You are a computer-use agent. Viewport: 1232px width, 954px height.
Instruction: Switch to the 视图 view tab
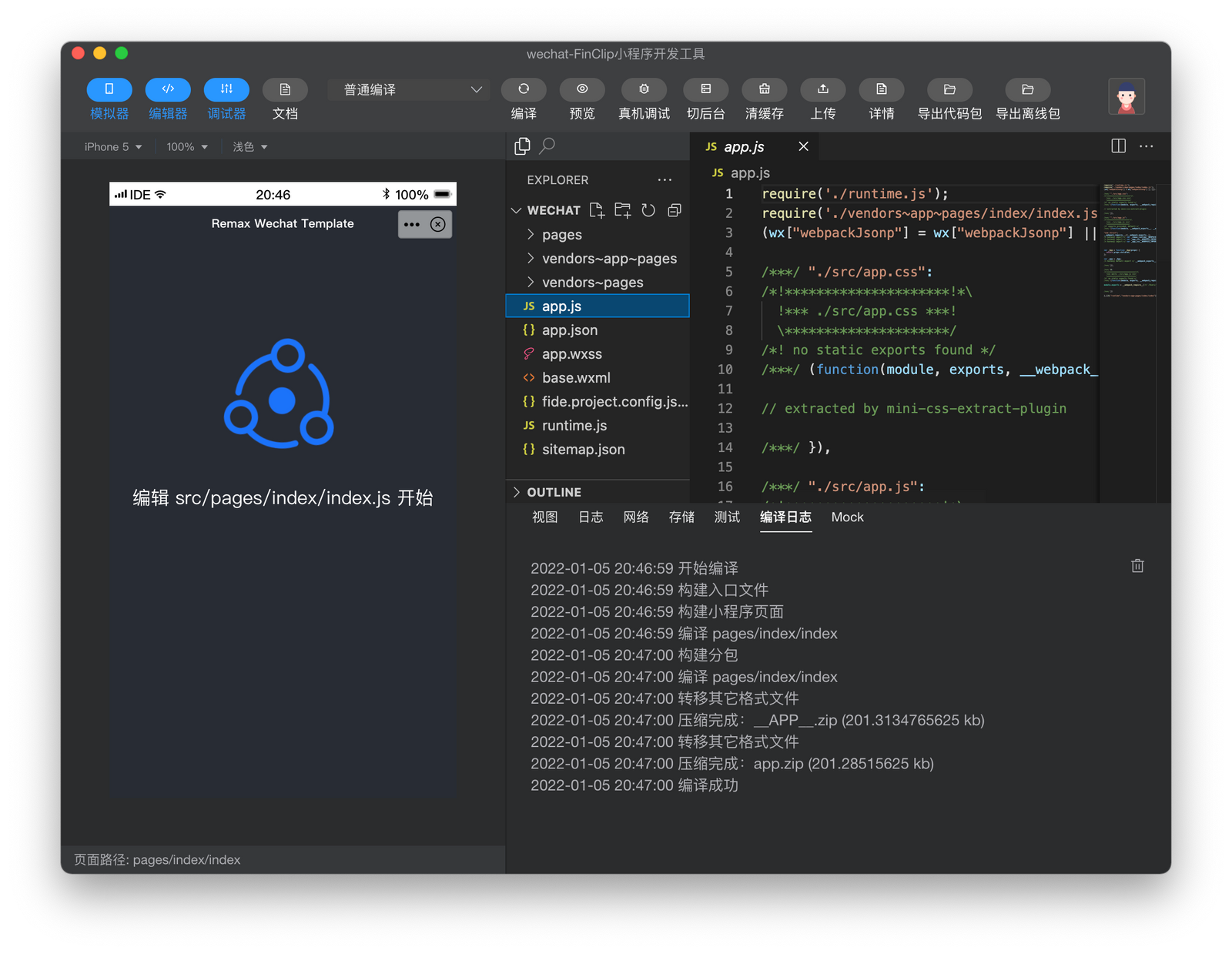tap(545, 517)
